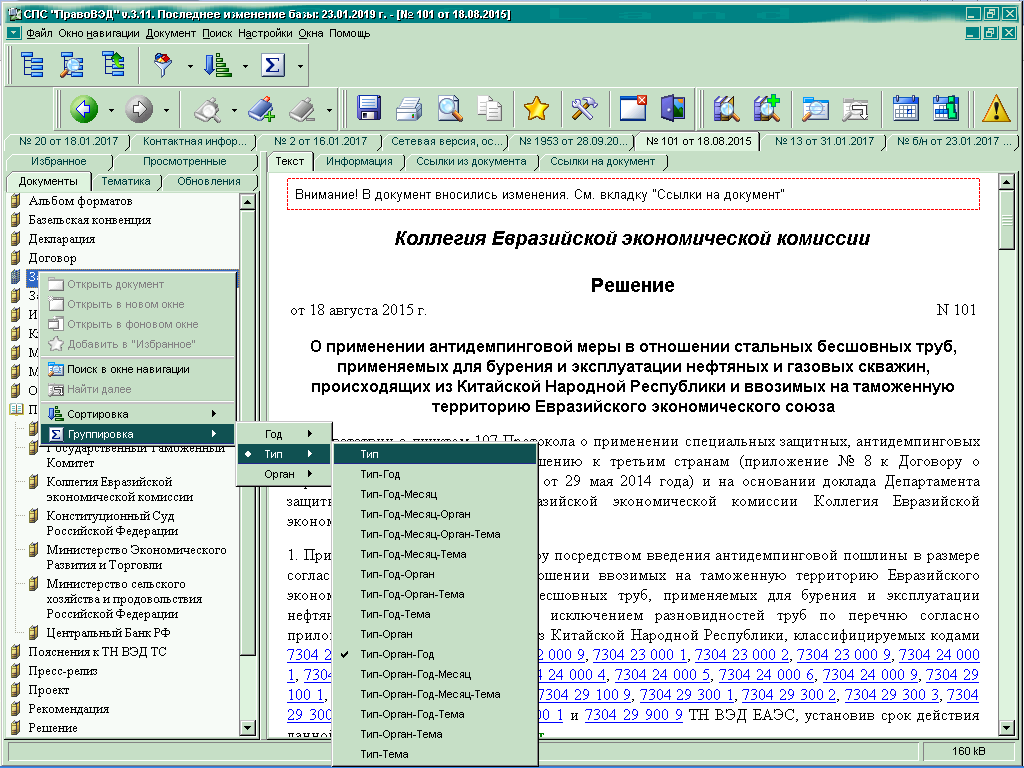Click the gray book icon right of blue book
This screenshot has width=1024, height=768.
click(302, 110)
